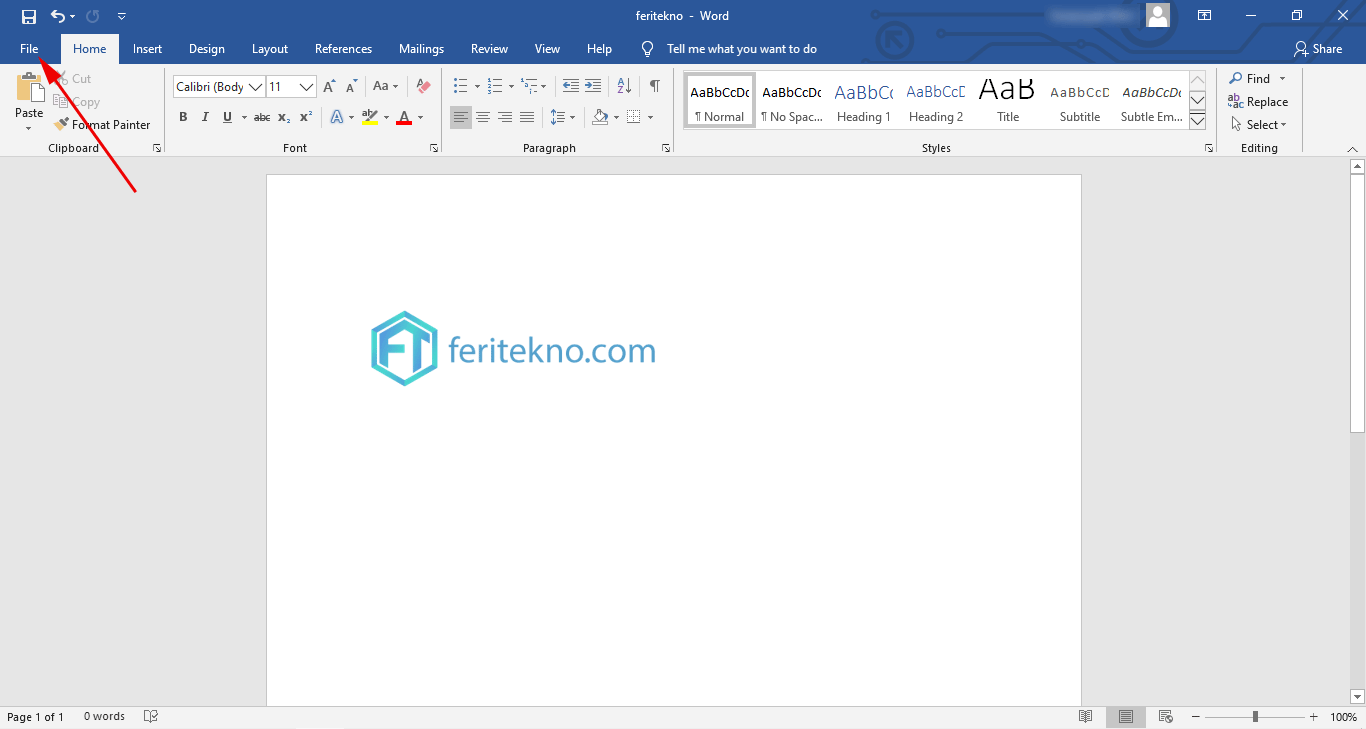Toggle Underline formatting
Viewport: 1366px width, 729px height.
coord(227,117)
